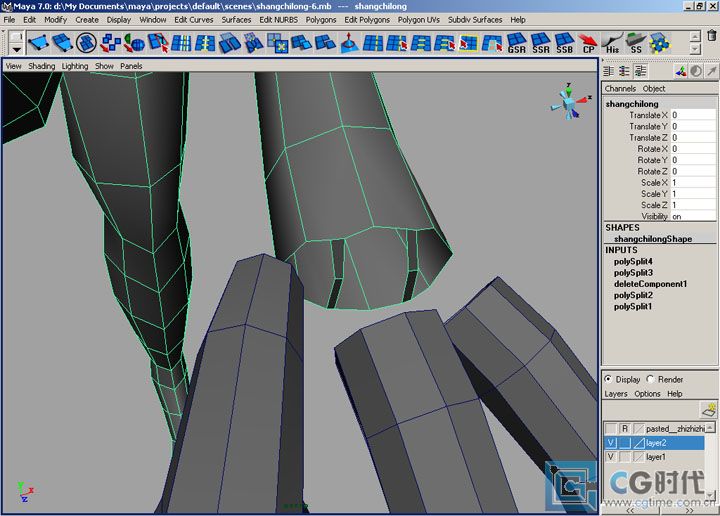
Task: Click the Rotate Y value field
Action: 693,160
